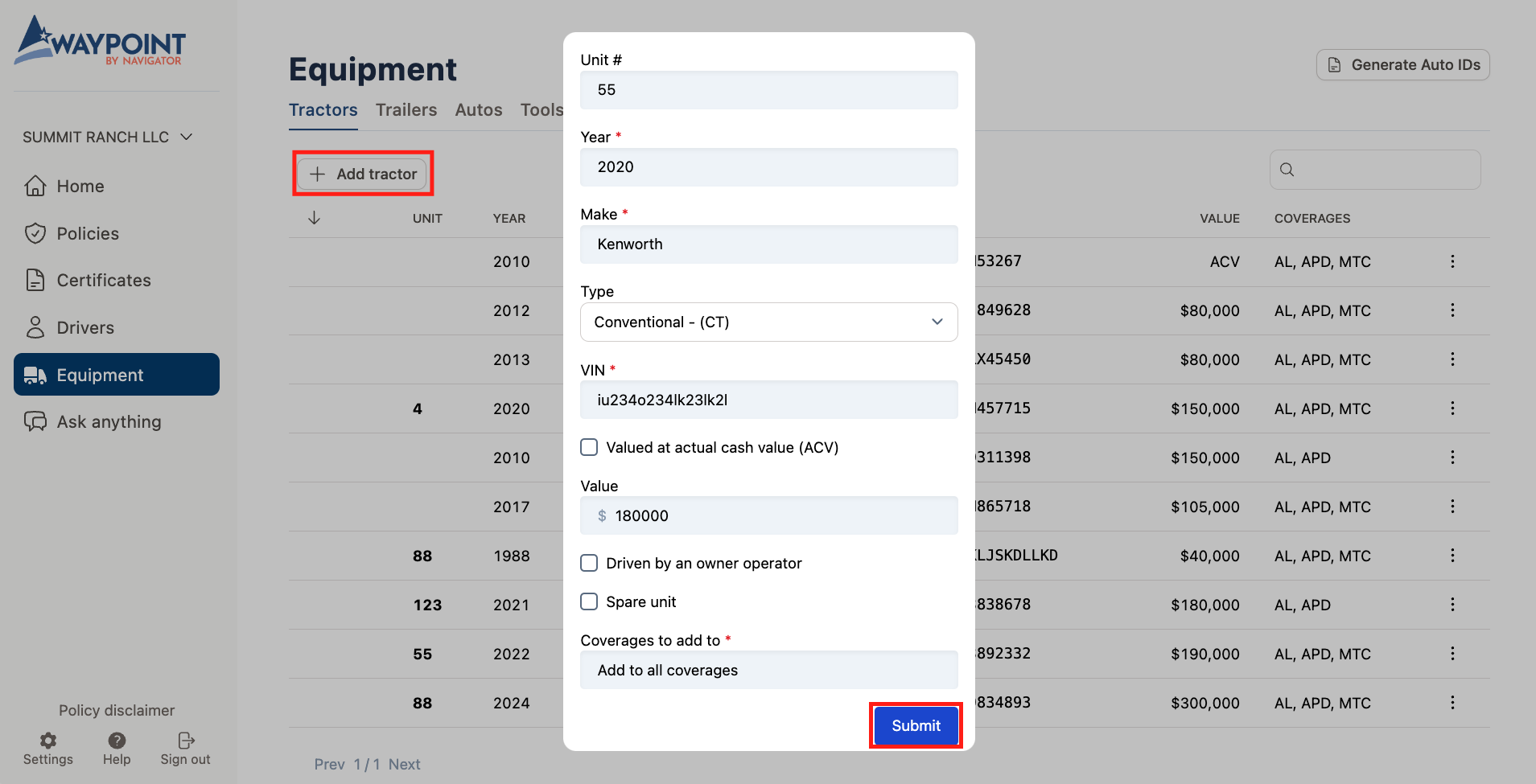
Task: Select the Policies shield icon
Action: coord(36,233)
